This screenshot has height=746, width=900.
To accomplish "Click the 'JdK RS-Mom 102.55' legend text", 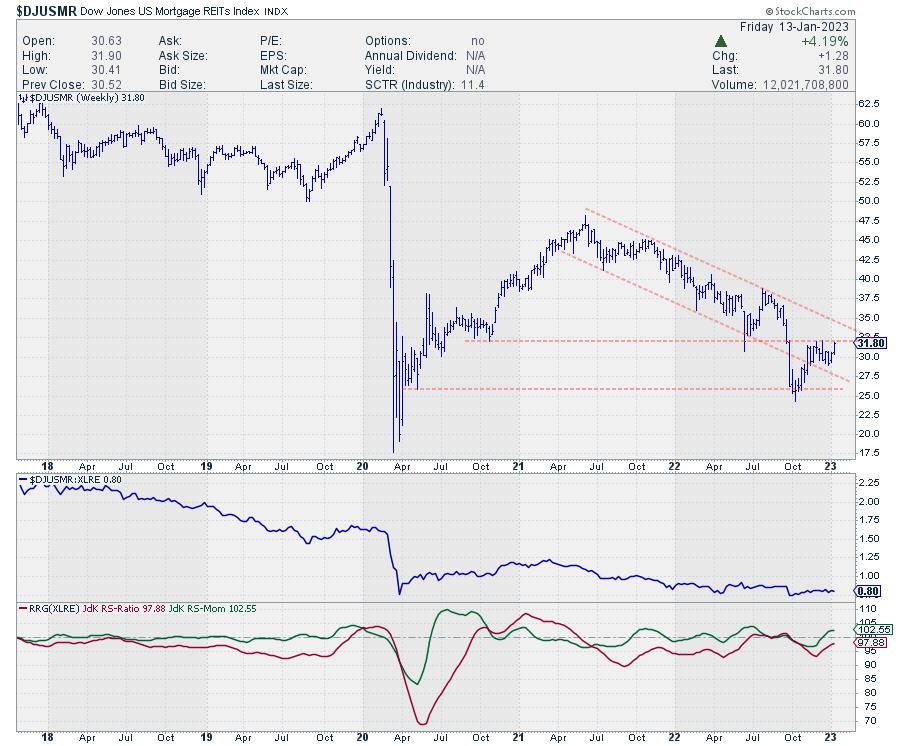I will point(212,608).
